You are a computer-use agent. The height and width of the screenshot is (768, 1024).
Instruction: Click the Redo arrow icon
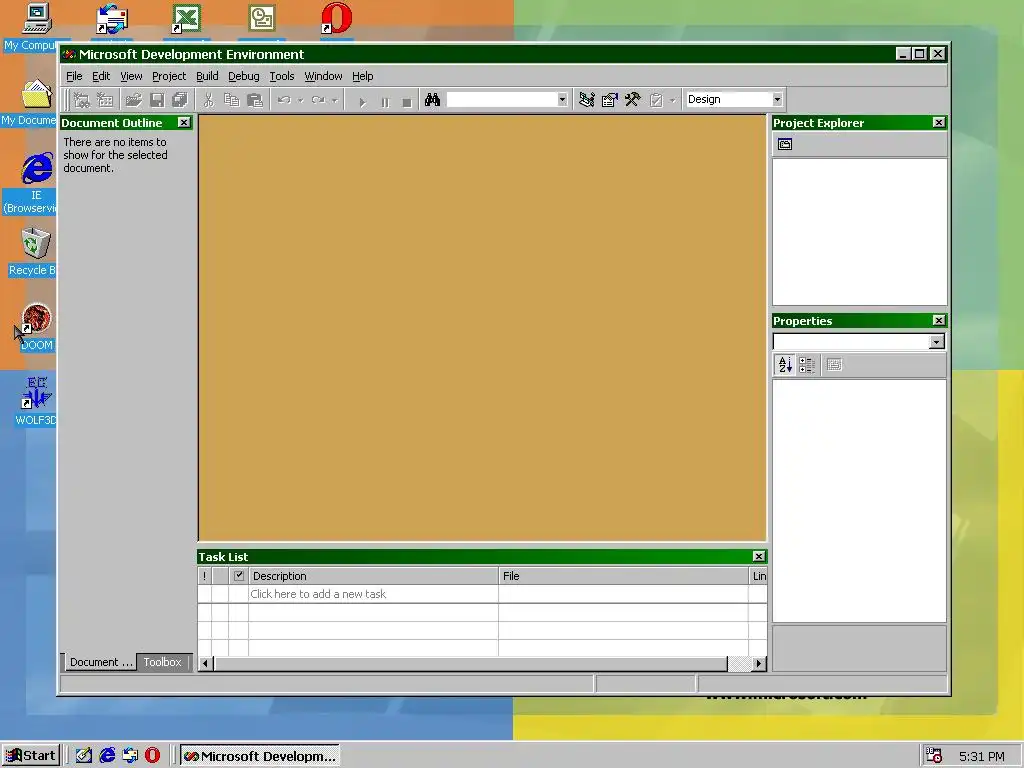pos(318,100)
